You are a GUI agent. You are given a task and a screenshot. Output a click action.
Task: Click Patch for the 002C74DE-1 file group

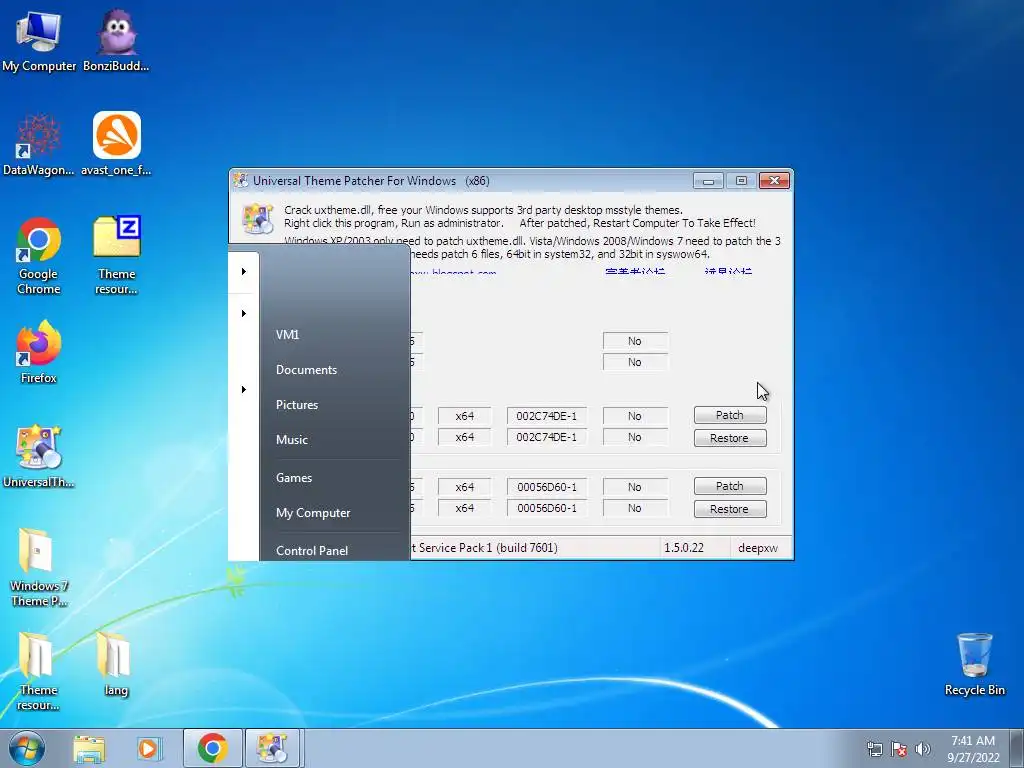click(x=729, y=415)
